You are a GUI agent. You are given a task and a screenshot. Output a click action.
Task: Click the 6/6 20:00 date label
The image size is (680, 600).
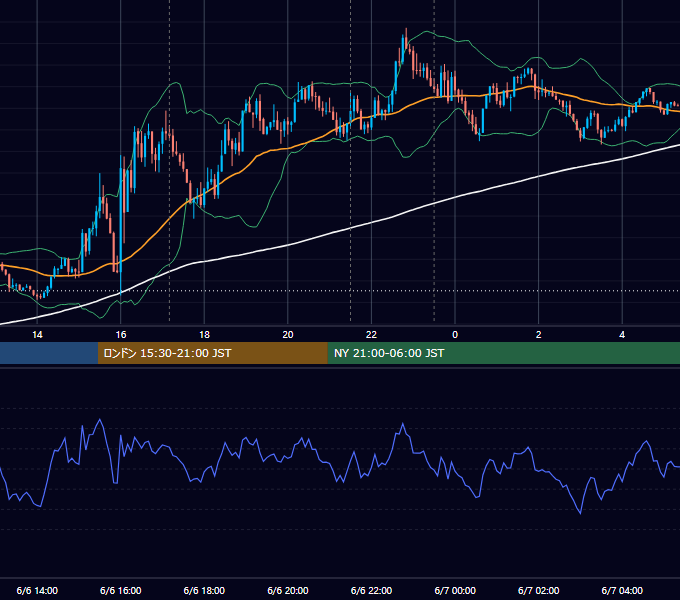(x=288, y=590)
